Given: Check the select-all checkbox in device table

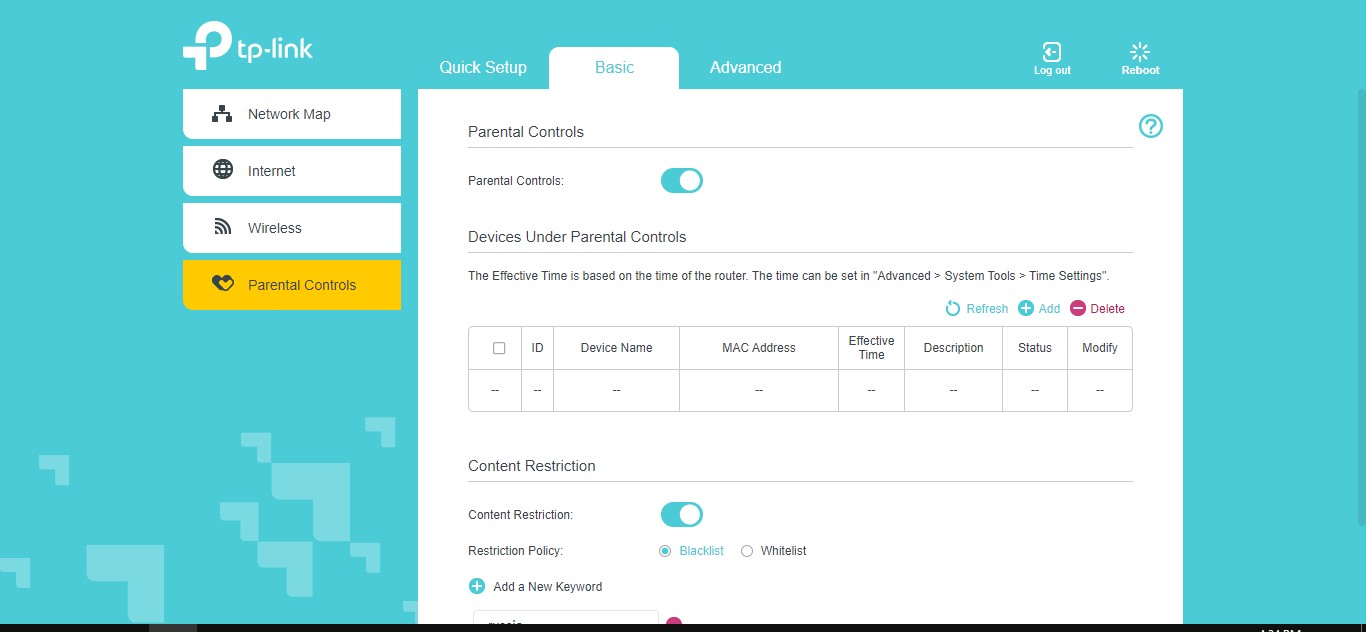Looking at the screenshot, I should click(499, 348).
